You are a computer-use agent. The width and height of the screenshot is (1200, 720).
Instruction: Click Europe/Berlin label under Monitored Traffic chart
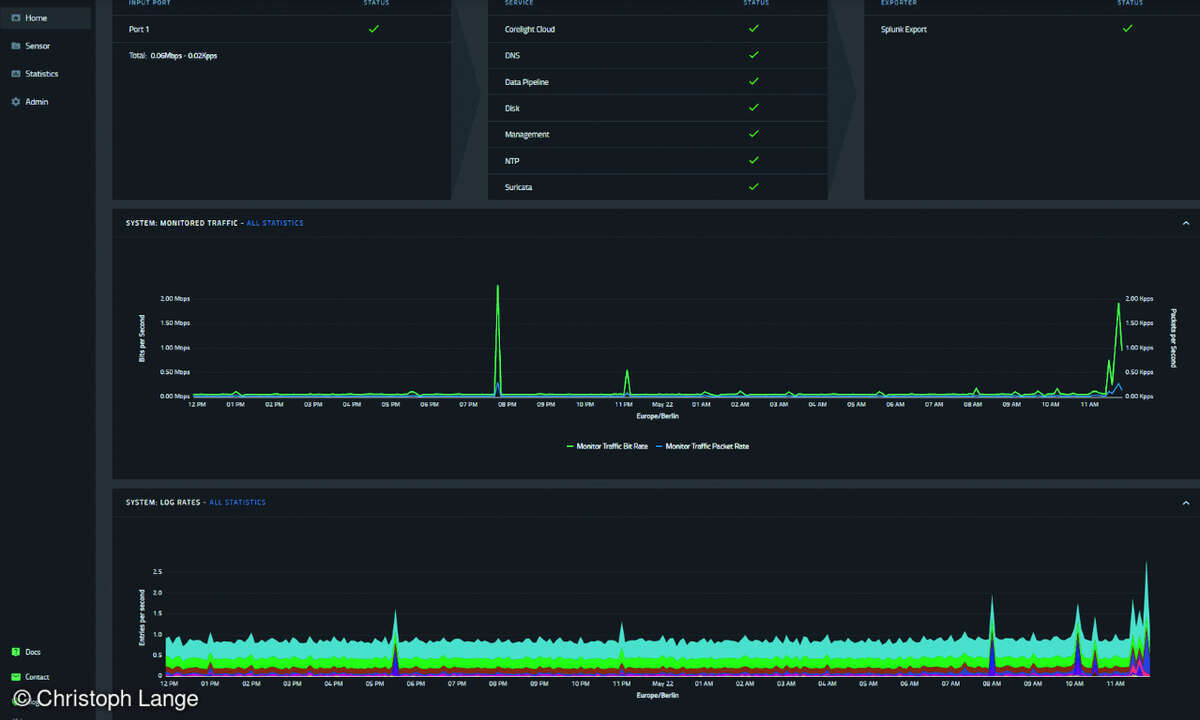657,415
